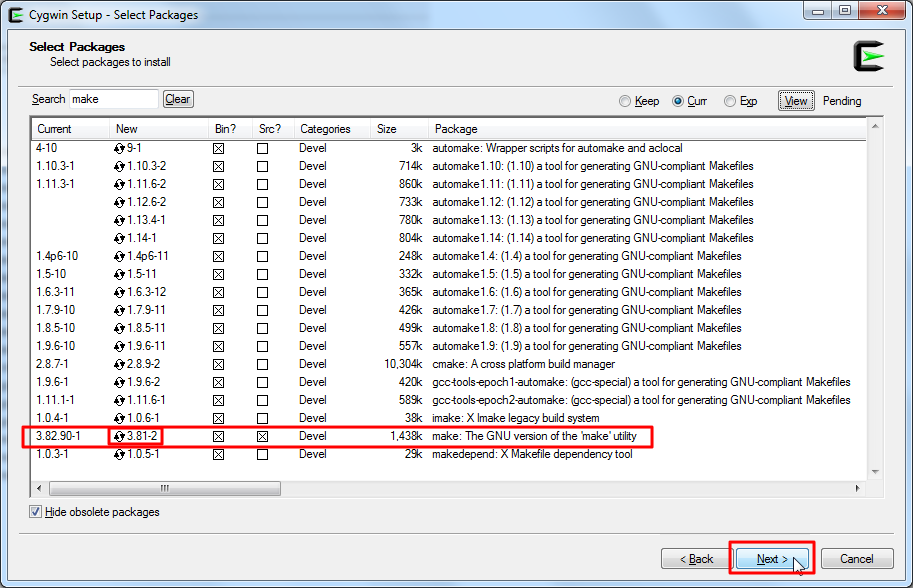Cycle version icon for automake1.6 1.6.3-12

pyautogui.click(x=119, y=292)
